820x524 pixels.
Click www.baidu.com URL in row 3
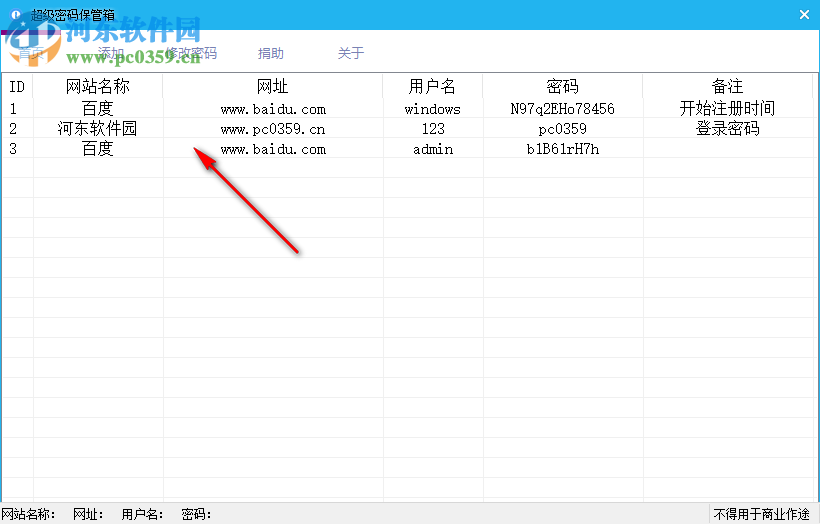[273, 150]
